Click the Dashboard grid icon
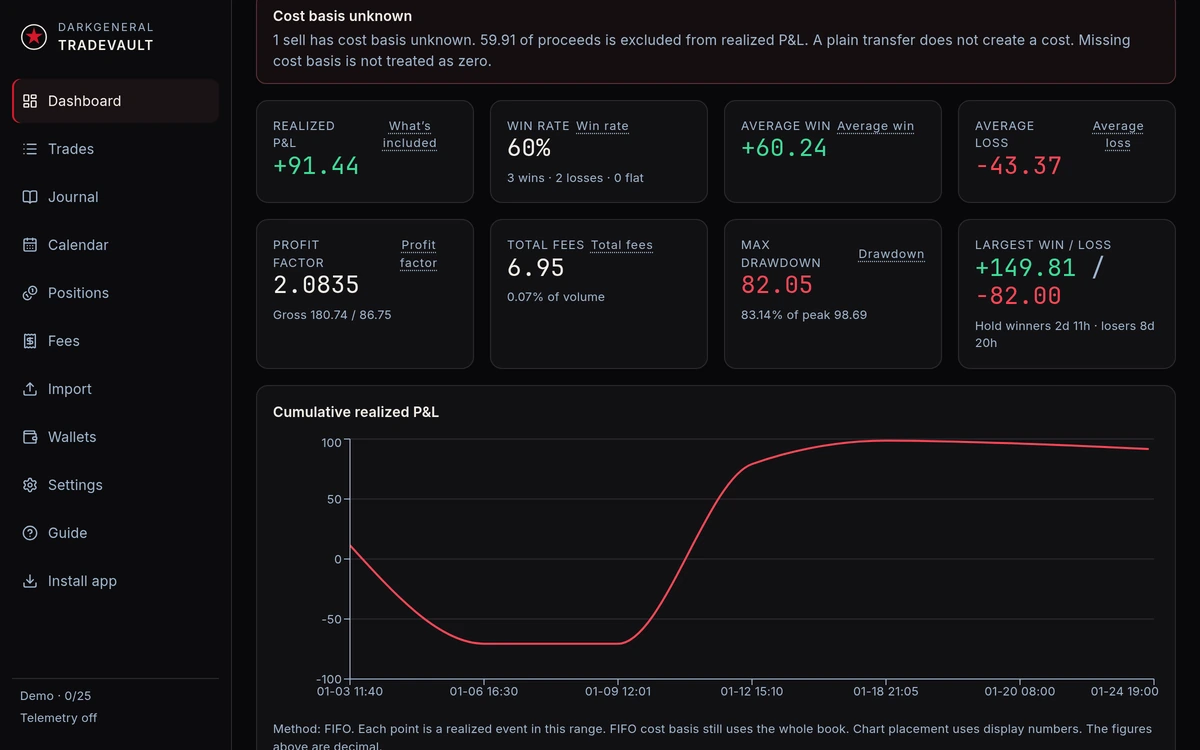Viewport: 1200px width, 750px height. 30,101
